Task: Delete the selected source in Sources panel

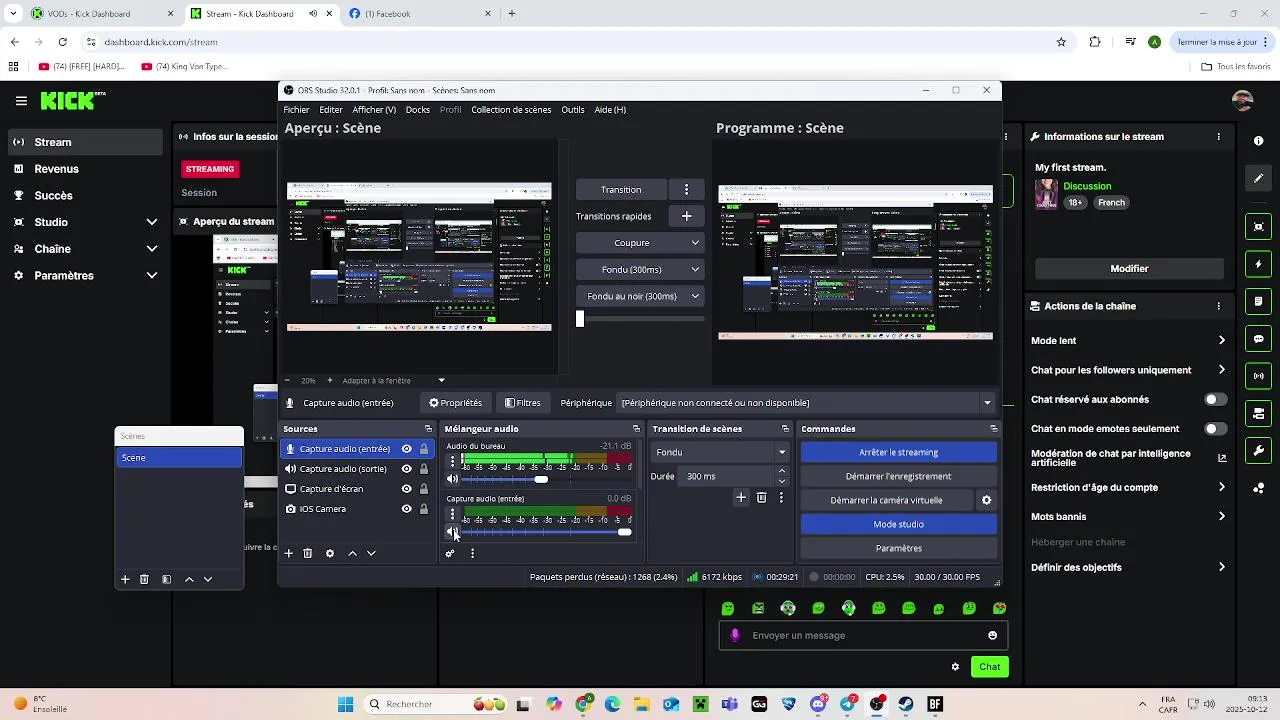Action: (x=308, y=553)
